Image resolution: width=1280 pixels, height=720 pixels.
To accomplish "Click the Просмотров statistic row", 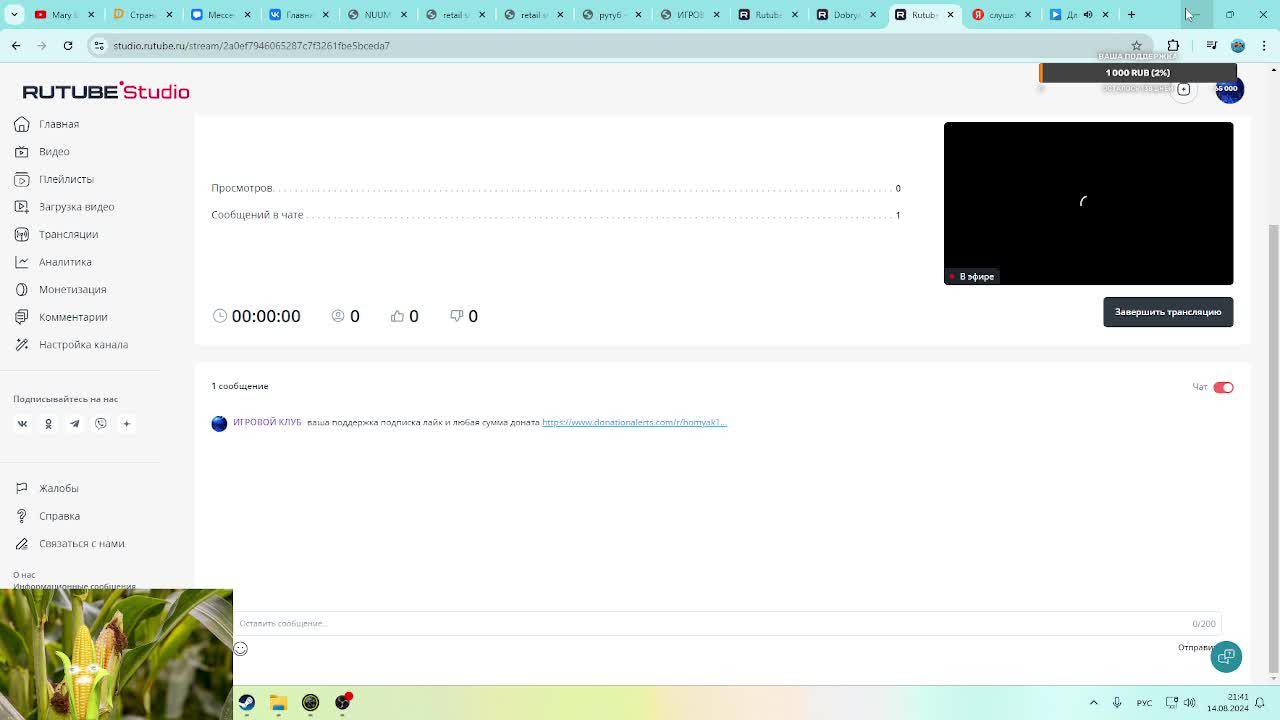I will click(x=556, y=188).
